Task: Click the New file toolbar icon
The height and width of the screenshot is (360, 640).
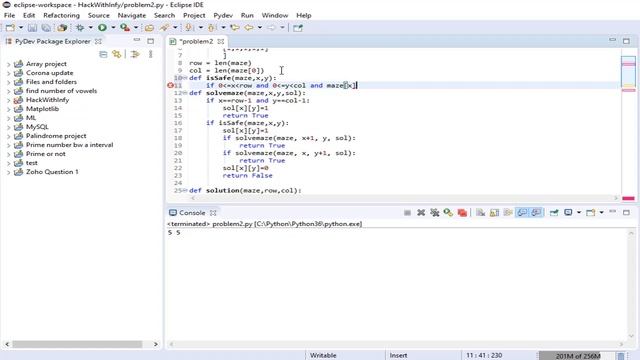Action: pyautogui.click(x=10, y=28)
